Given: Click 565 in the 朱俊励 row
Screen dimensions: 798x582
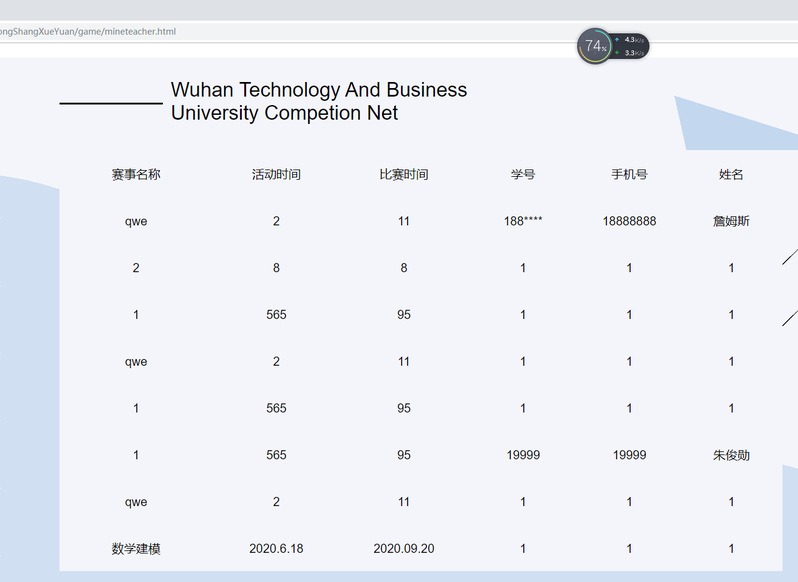Looking at the screenshot, I should point(276,455).
